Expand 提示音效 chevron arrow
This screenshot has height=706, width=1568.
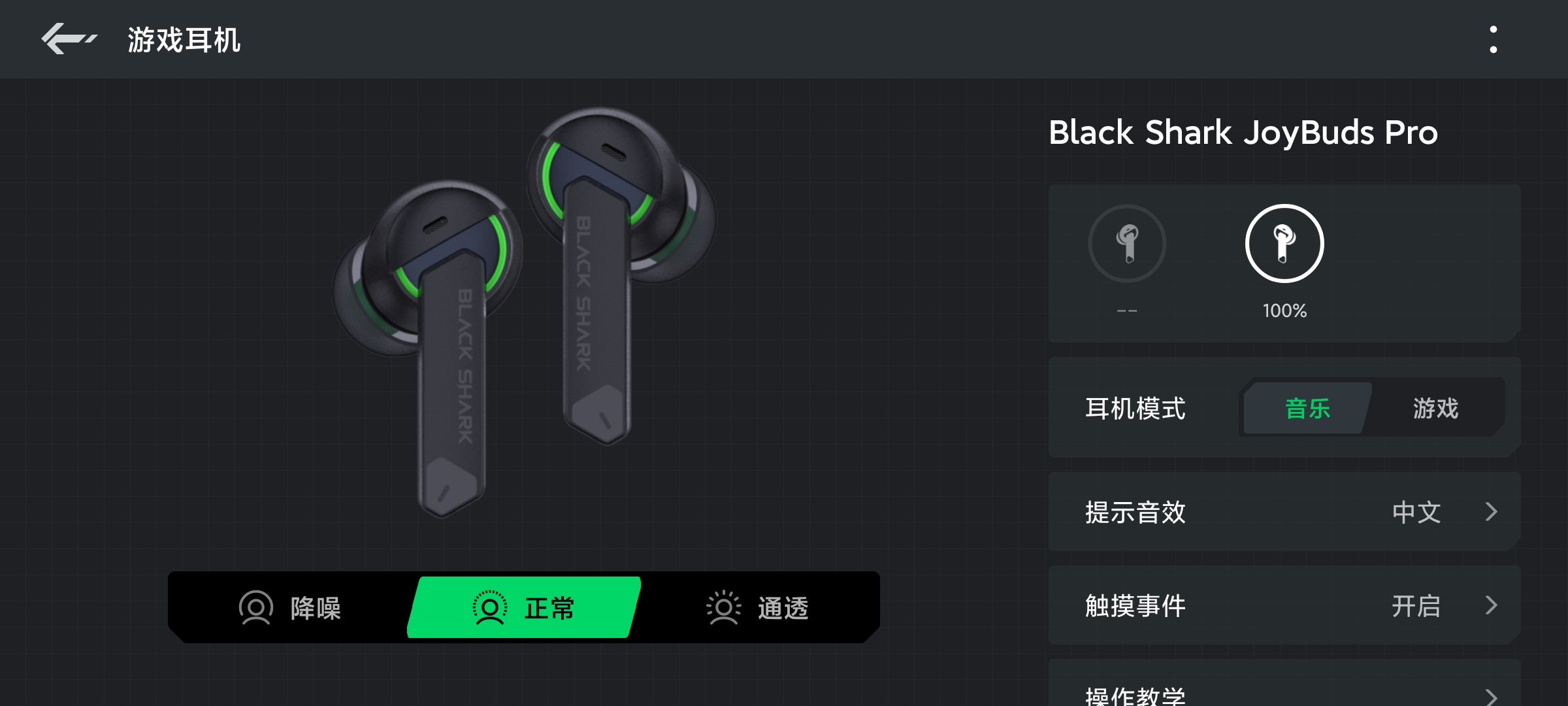point(1491,512)
